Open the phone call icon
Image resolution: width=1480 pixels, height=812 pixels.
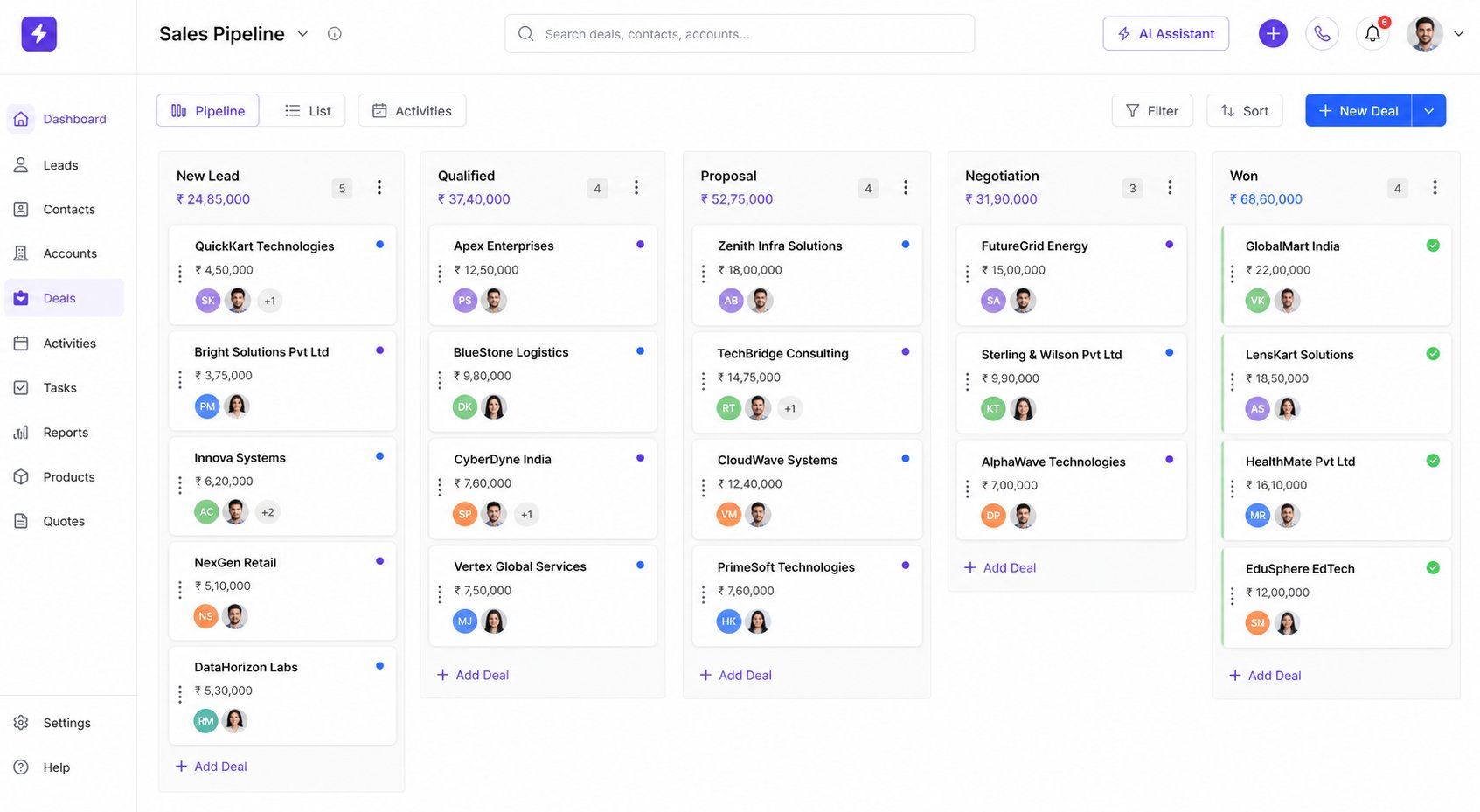click(1322, 34)
